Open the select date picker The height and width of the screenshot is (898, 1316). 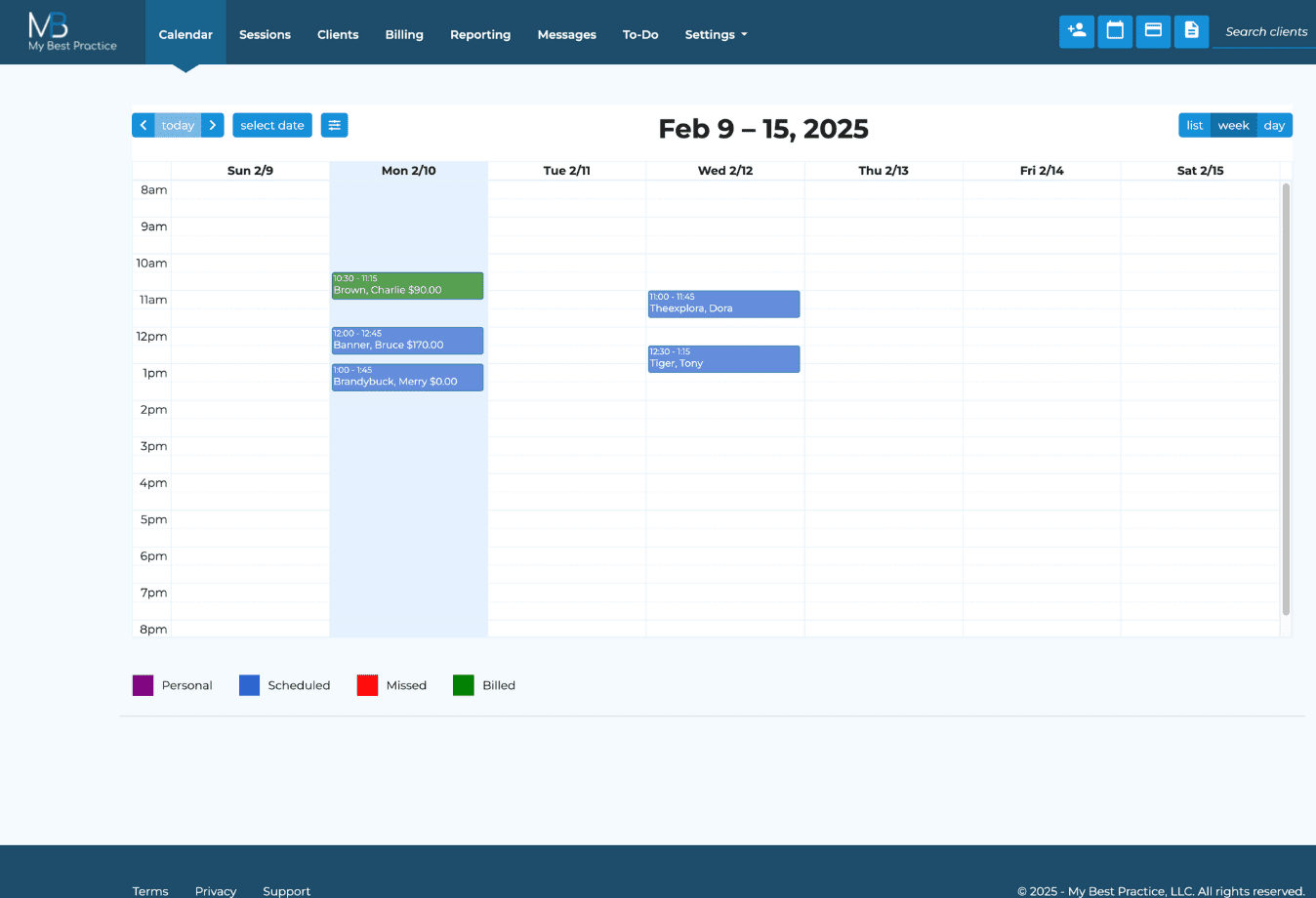pyautogui.click(x=272, y=125)
